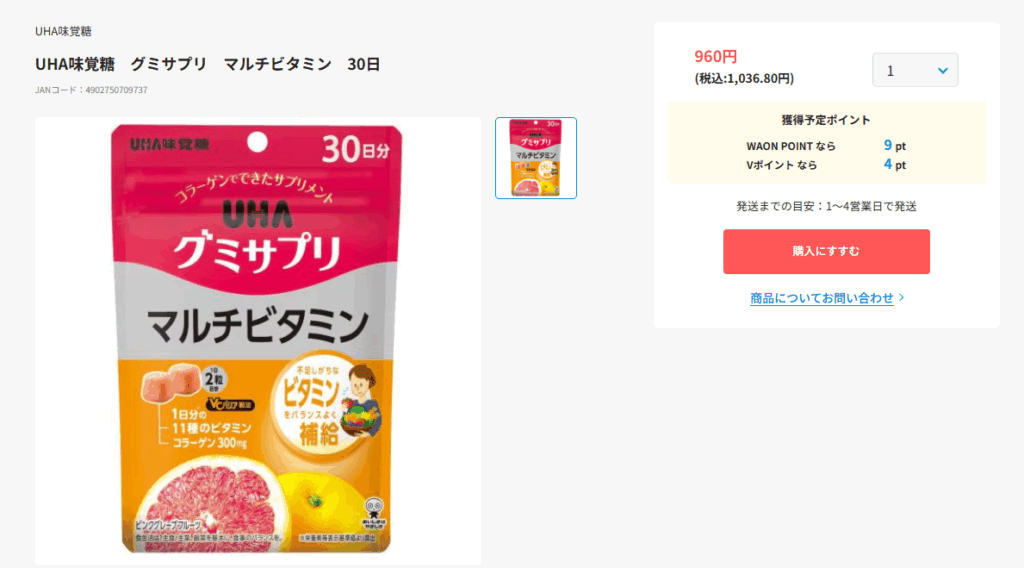The width and height of the screenshot is (1024, 568).
Task: Open the quantity dropdown showing 1
Action: tap(915, 70)
